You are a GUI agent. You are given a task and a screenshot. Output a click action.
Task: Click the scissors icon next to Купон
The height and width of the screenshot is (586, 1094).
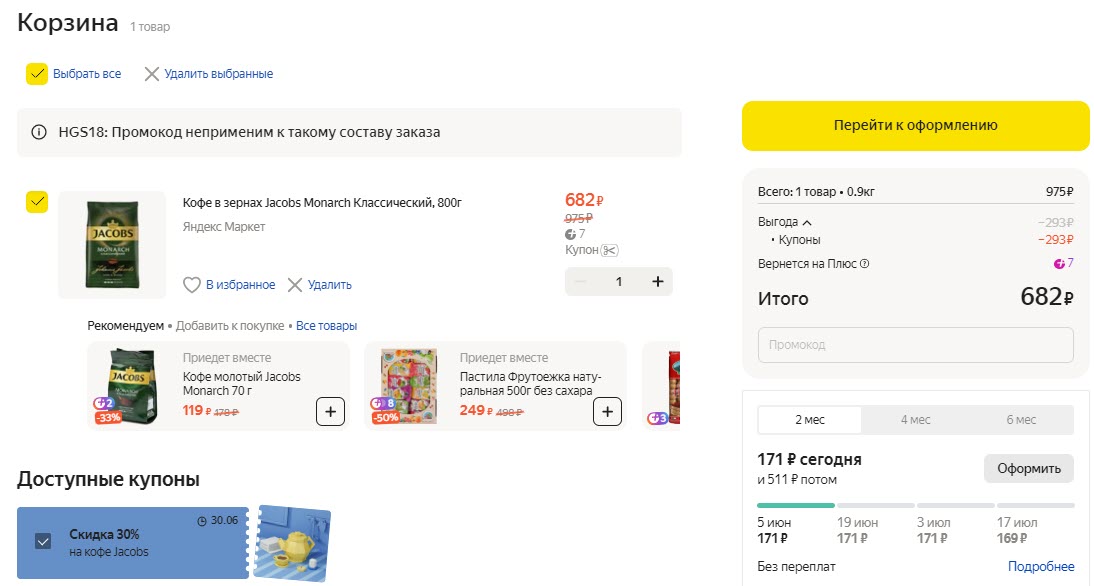pos(611,250)
